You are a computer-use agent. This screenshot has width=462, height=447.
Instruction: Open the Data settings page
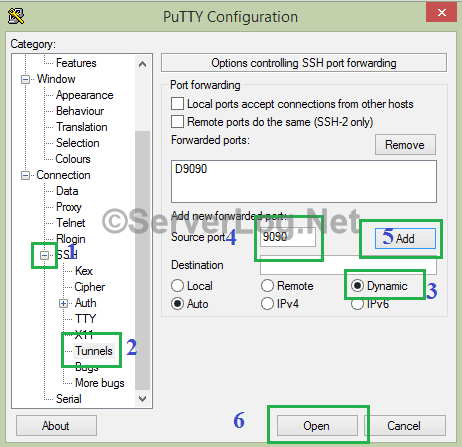pos(67,191)
